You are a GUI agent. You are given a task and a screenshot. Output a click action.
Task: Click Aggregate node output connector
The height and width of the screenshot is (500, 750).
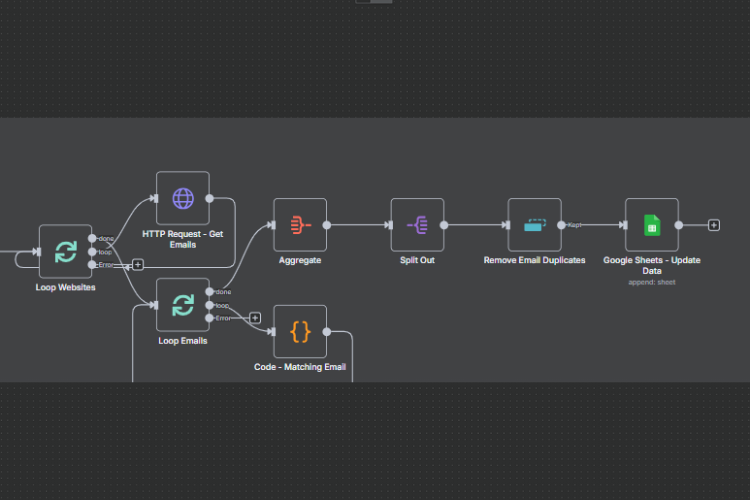(327, 225)
